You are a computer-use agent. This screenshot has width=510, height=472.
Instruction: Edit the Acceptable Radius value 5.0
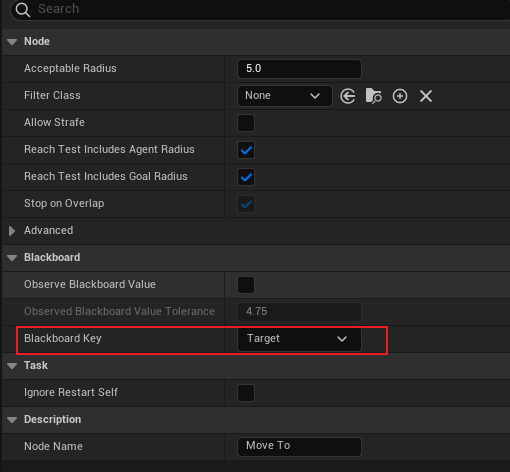(x=299, y=69)
